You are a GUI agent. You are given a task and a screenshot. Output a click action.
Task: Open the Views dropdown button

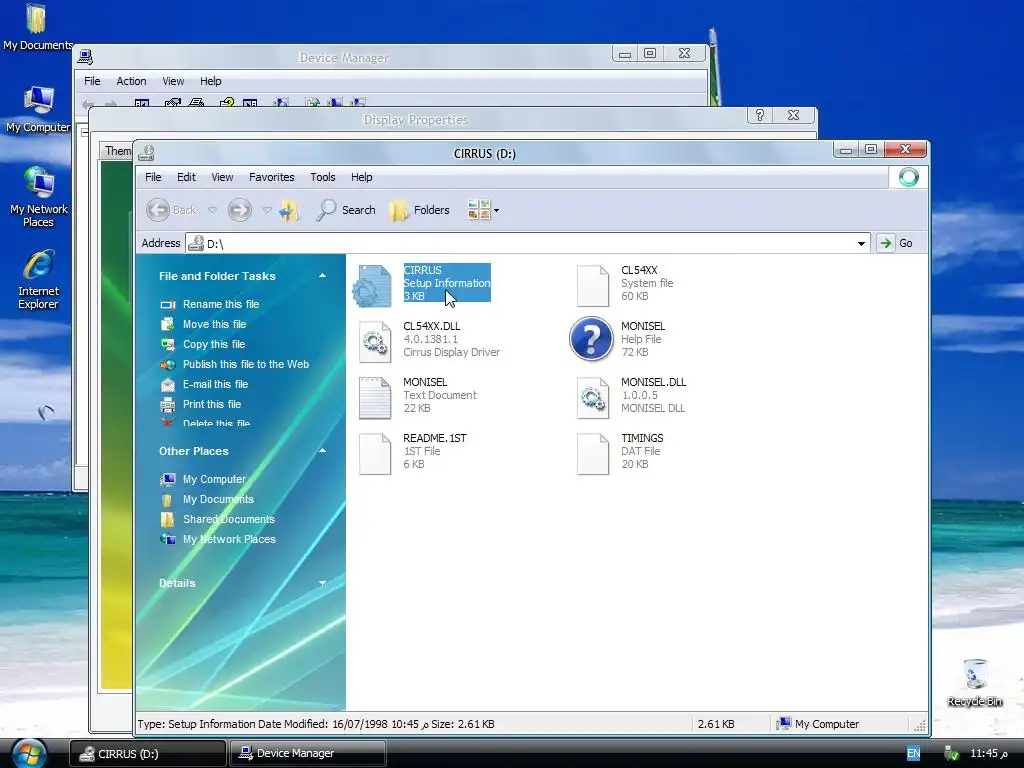483,210
